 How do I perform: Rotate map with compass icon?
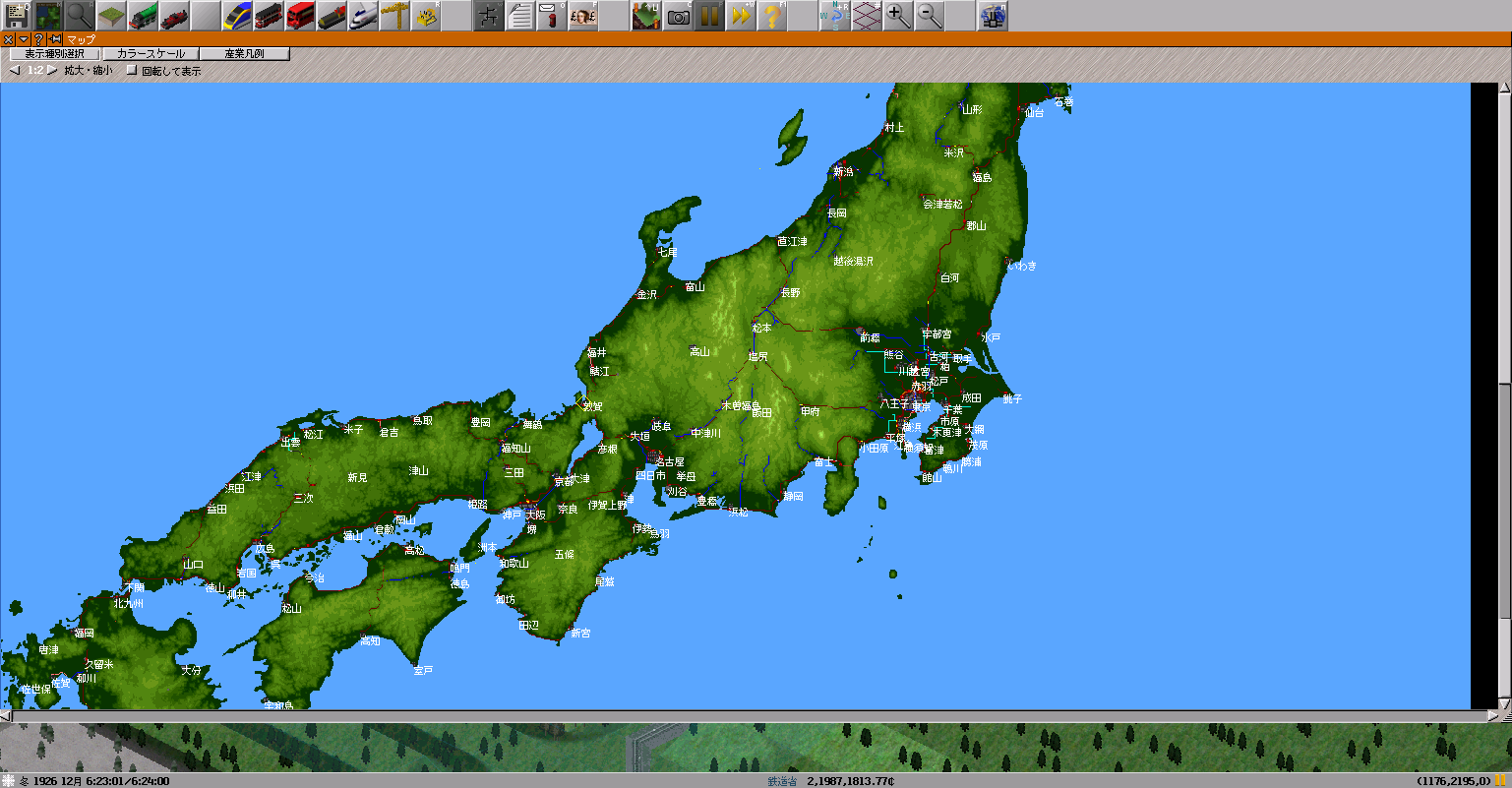(834, 16)
